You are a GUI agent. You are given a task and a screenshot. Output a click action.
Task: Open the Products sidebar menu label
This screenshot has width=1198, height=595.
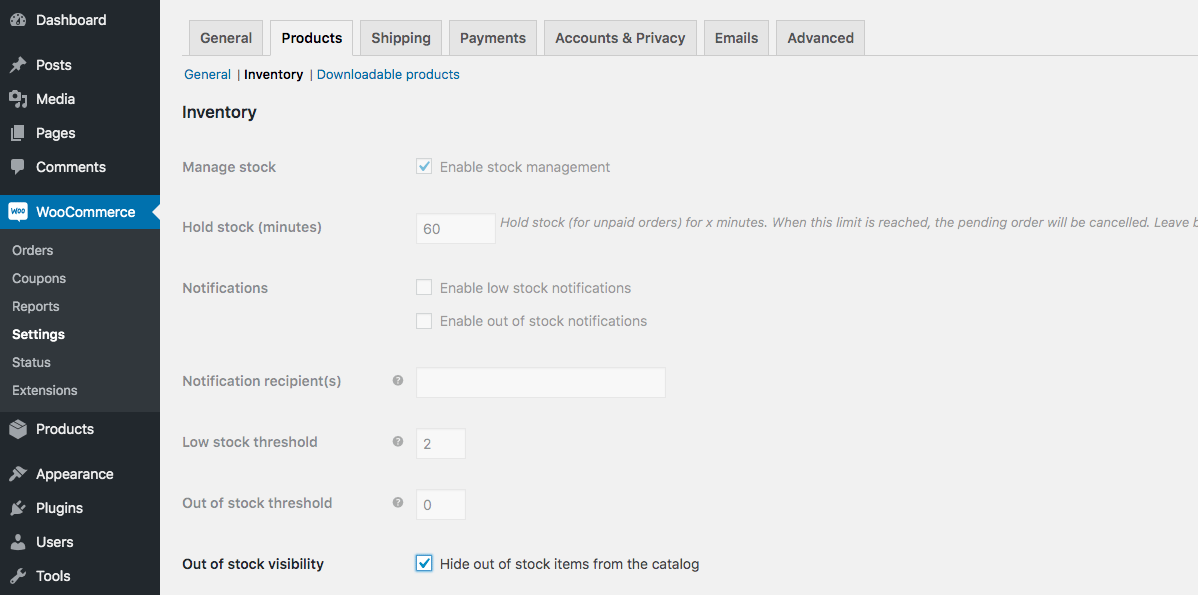[x=65, y=429]
